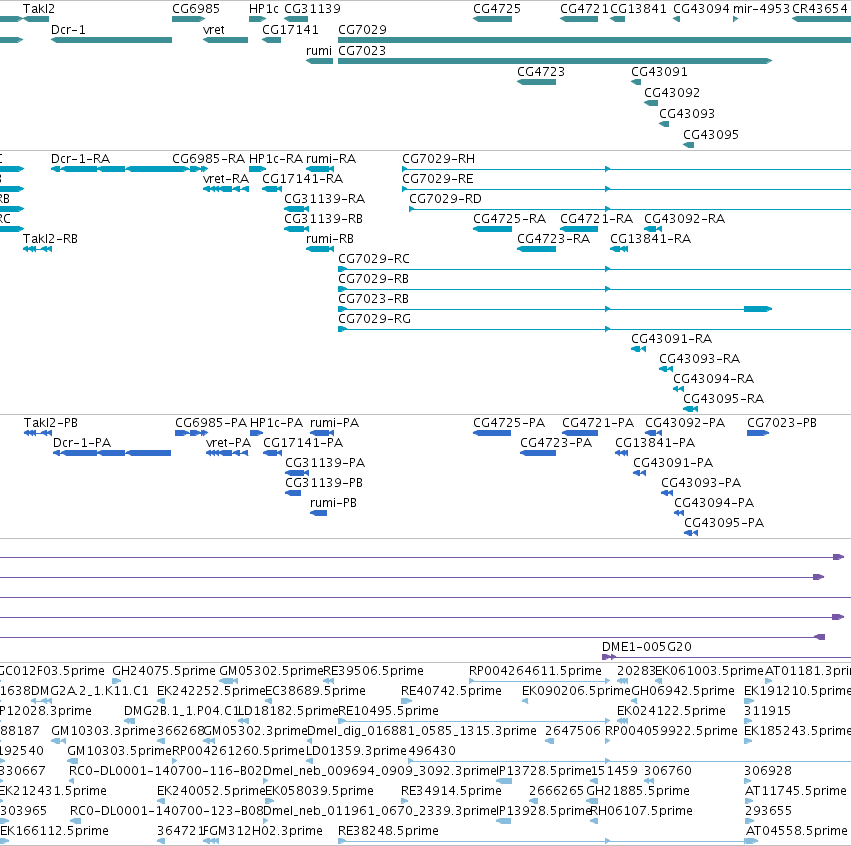851x846 pixels.
Task: Click the Takl2 gene label
Action: pyautogui.click(x=39, y=9)
